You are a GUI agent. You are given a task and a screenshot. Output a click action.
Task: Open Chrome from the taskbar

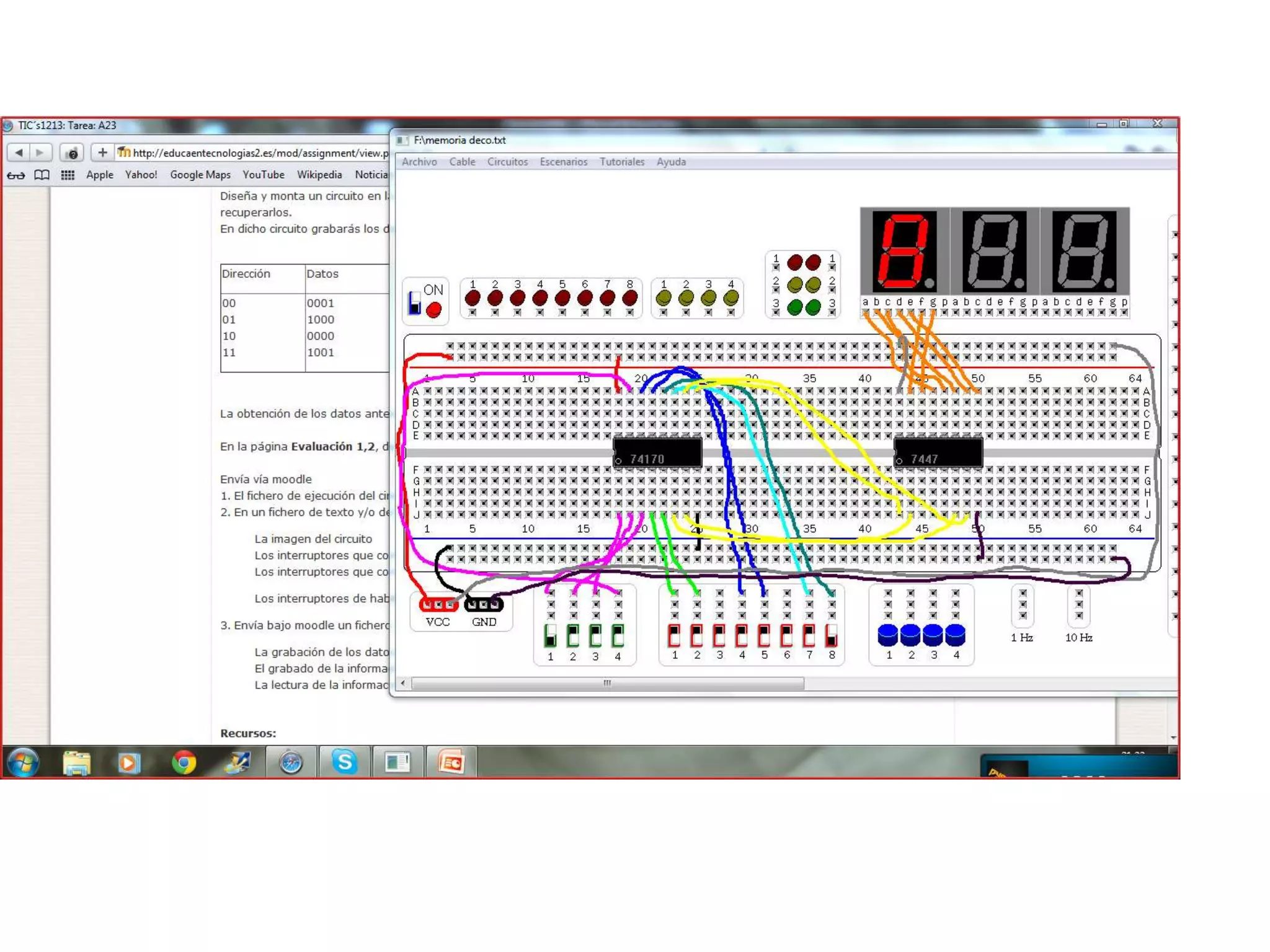click(x=184, y=762)
